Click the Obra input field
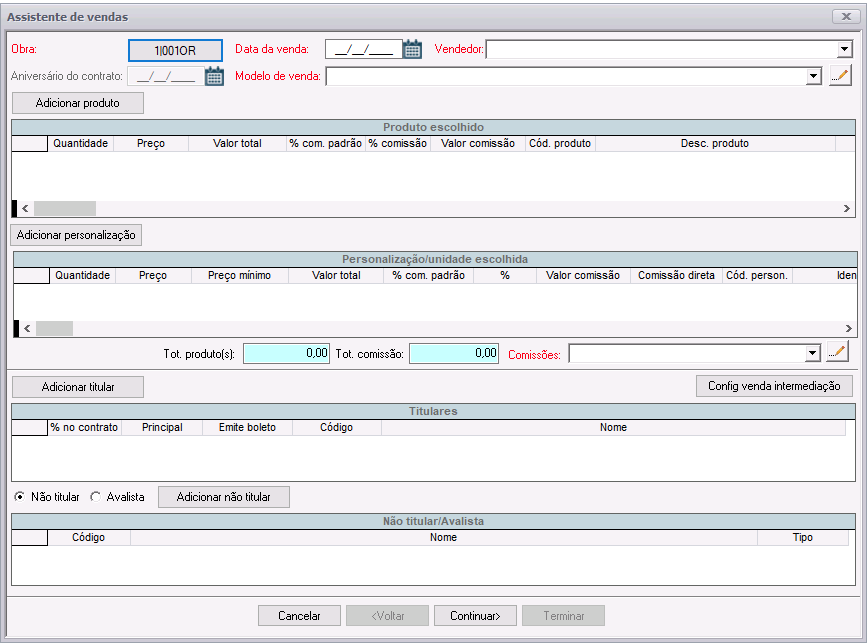868x644 pixels. coord(175,49)
